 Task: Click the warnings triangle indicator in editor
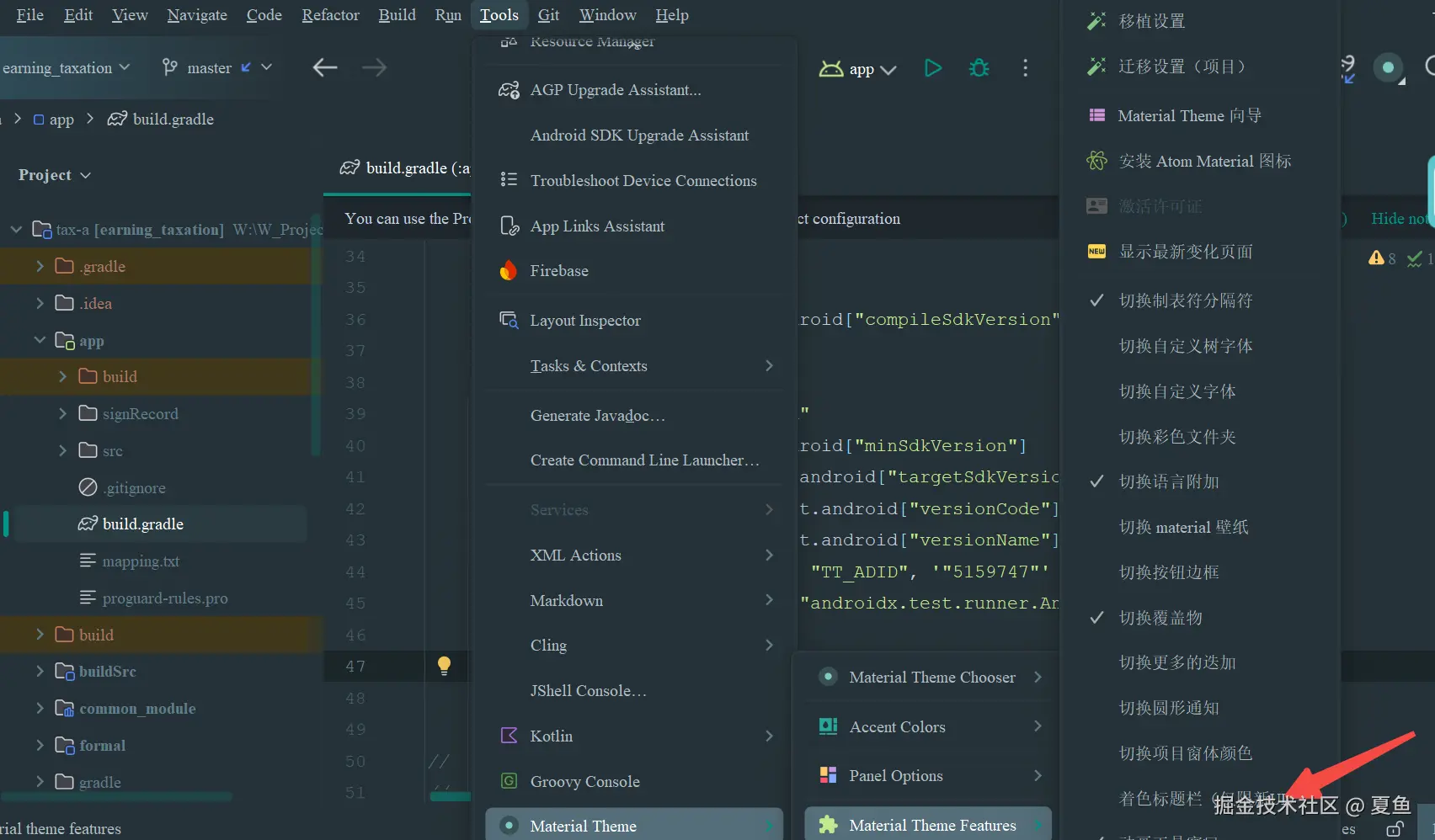[x=1376, y=258]
